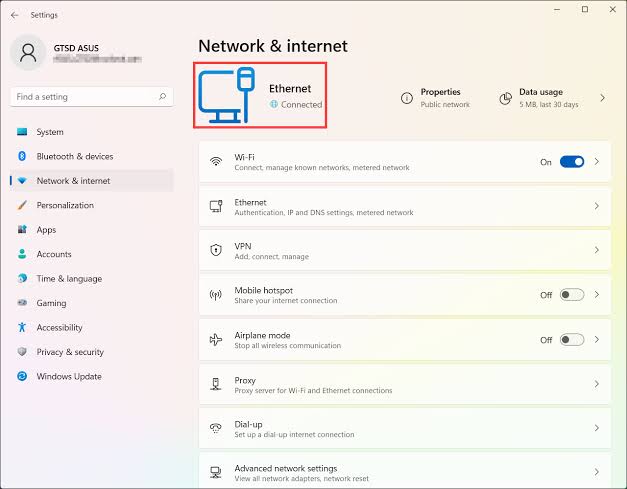Click the VPN shield icon
This screenshot has height=489, width=627.
pyautogui.click(x=215, y=250)
